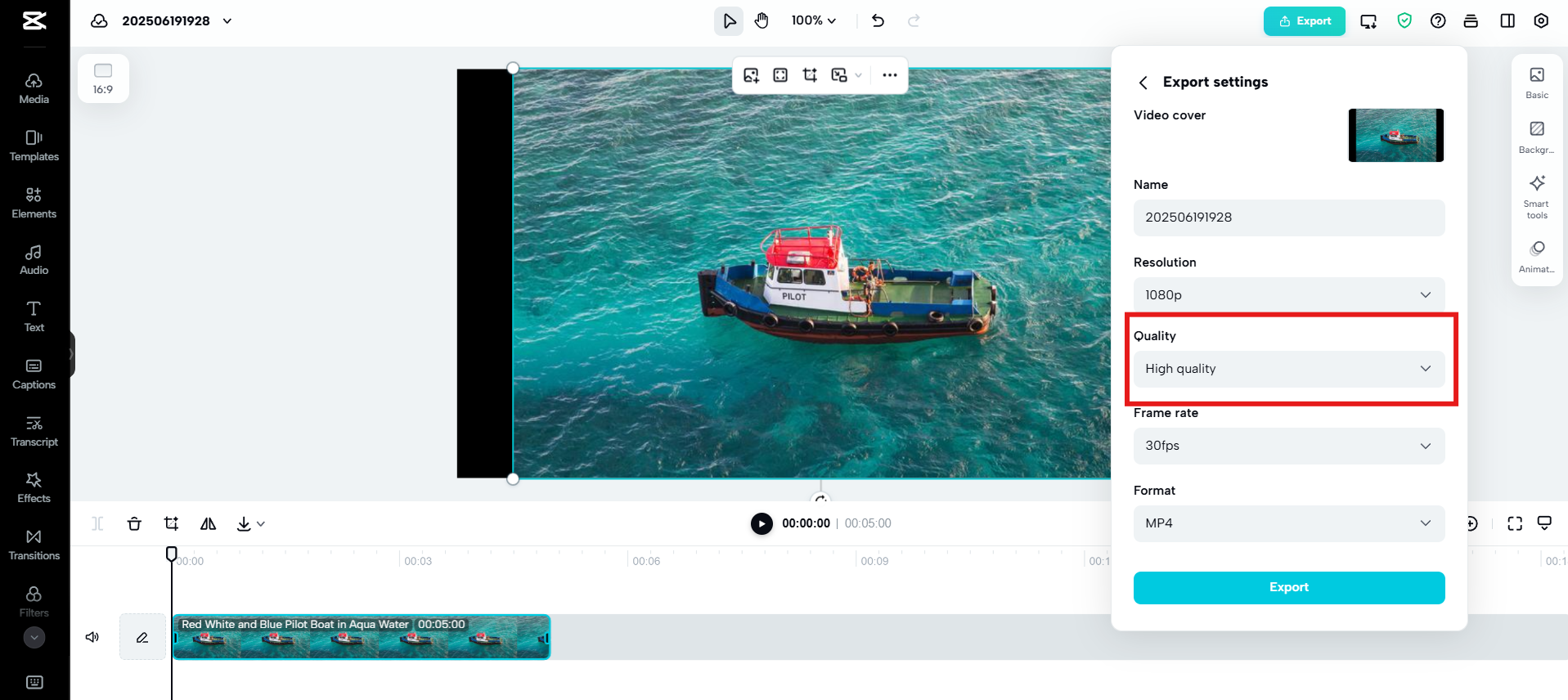Click the playhead marker at 00:00

[x=171, y=554]
